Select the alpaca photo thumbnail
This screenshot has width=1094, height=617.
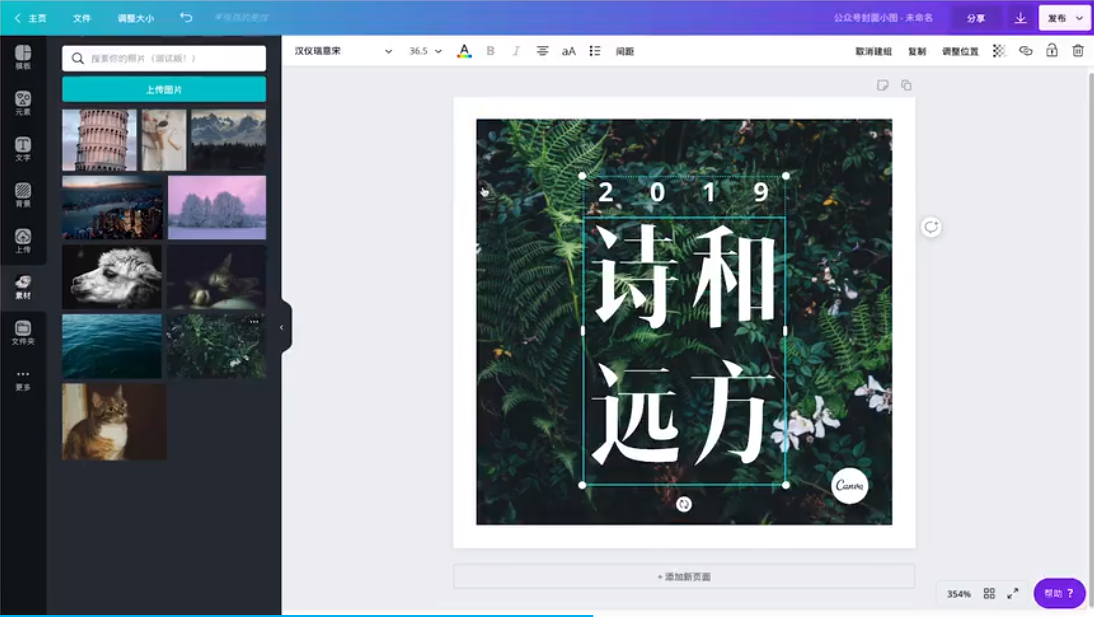(x=112, y=276)
